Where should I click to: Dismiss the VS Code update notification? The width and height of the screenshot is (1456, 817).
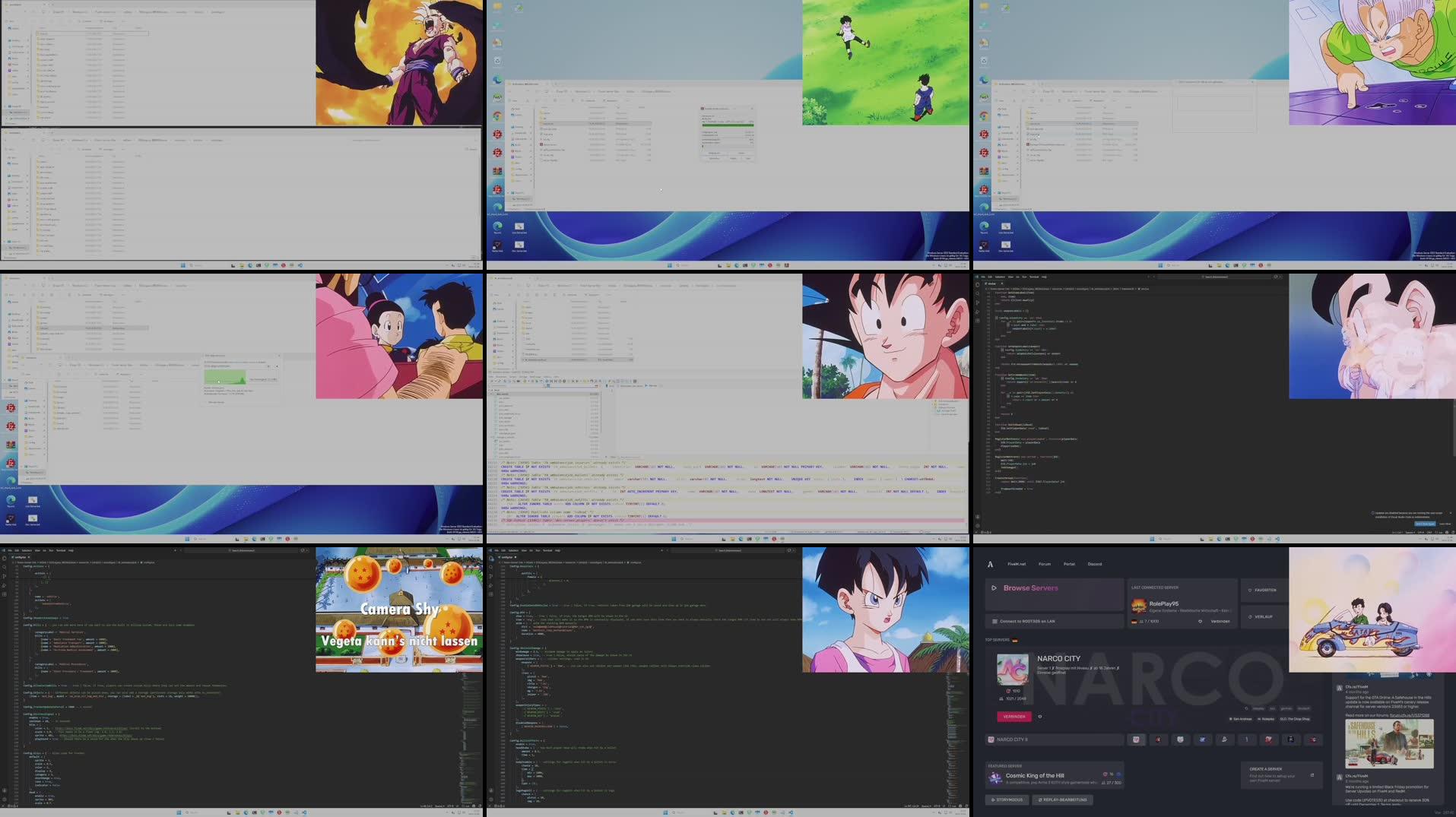1451,513
